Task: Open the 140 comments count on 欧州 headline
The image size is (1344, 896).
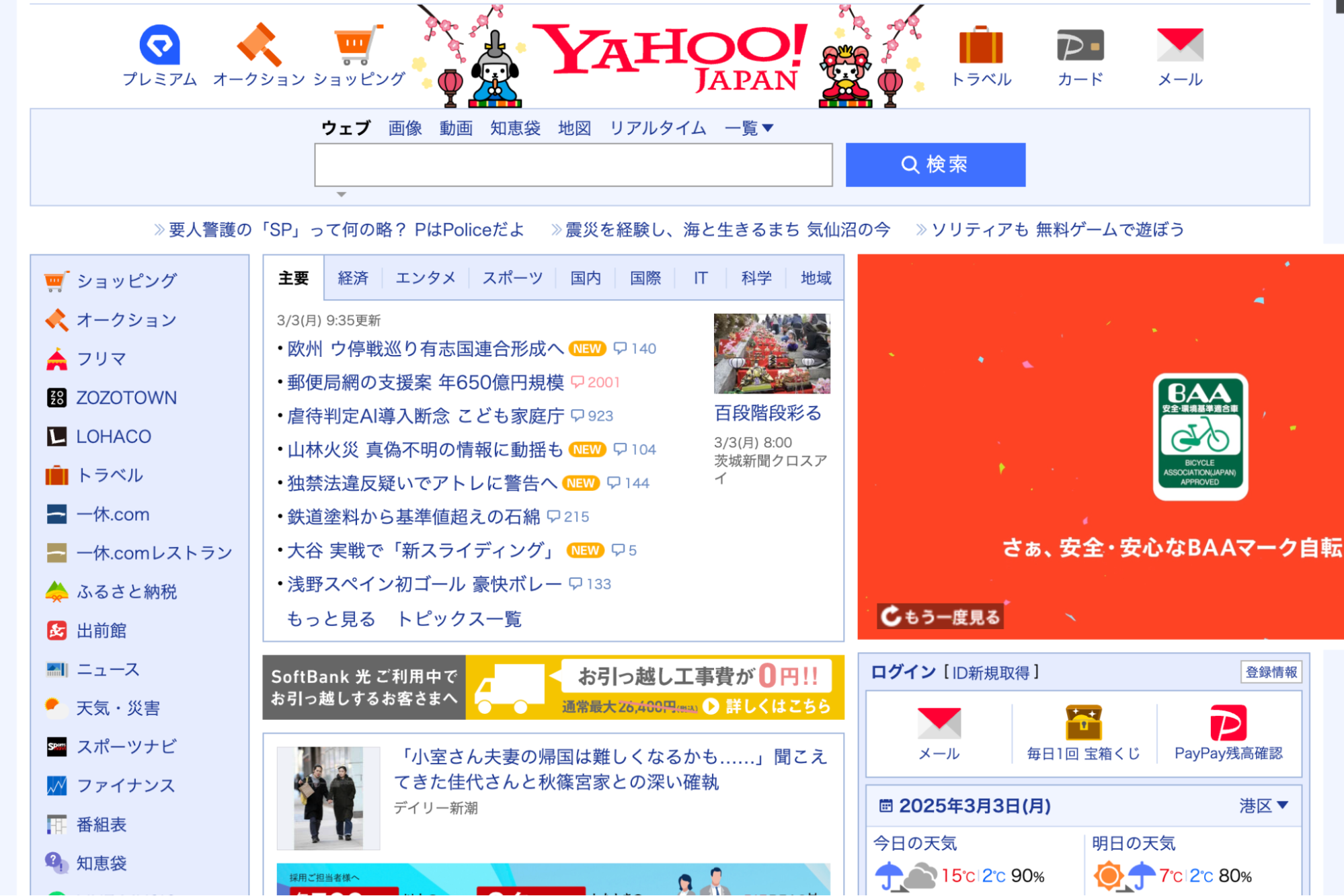Action: pos(635,349)
